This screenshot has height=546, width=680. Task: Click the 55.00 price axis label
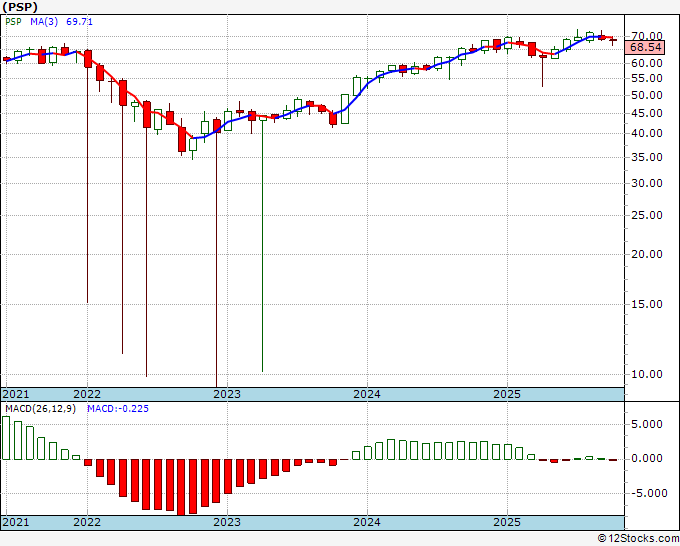click(x=646, y=78)
